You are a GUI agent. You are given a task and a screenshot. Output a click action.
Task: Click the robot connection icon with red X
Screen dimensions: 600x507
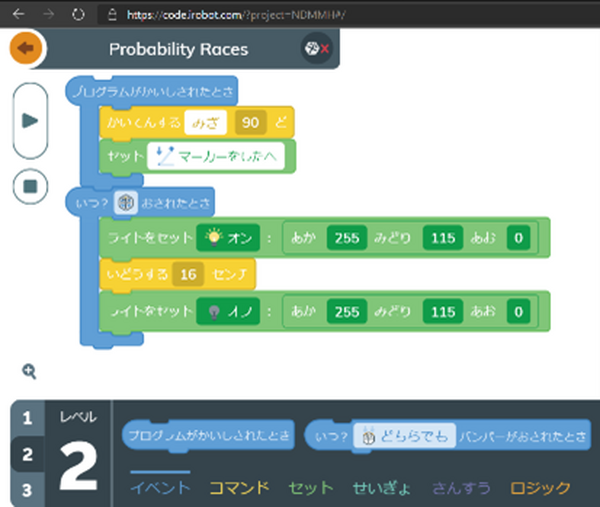pos(316,48)
